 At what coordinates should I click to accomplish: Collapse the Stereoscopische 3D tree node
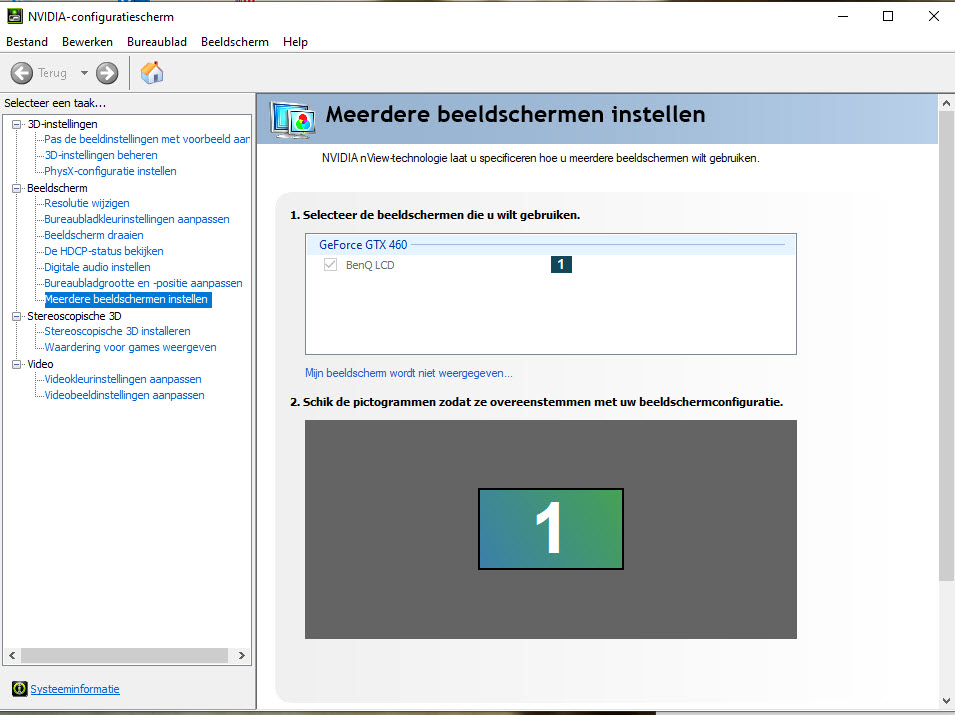16,316
